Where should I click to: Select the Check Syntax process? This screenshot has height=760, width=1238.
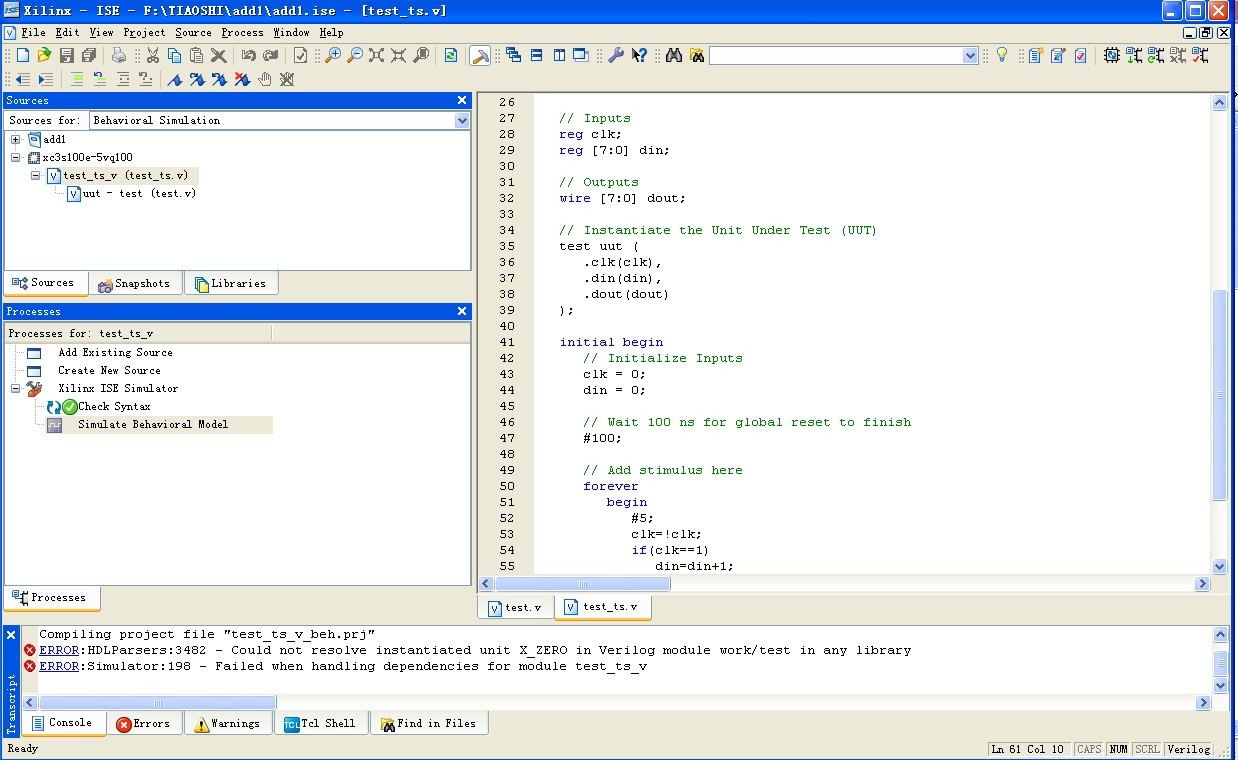(114, 406)
